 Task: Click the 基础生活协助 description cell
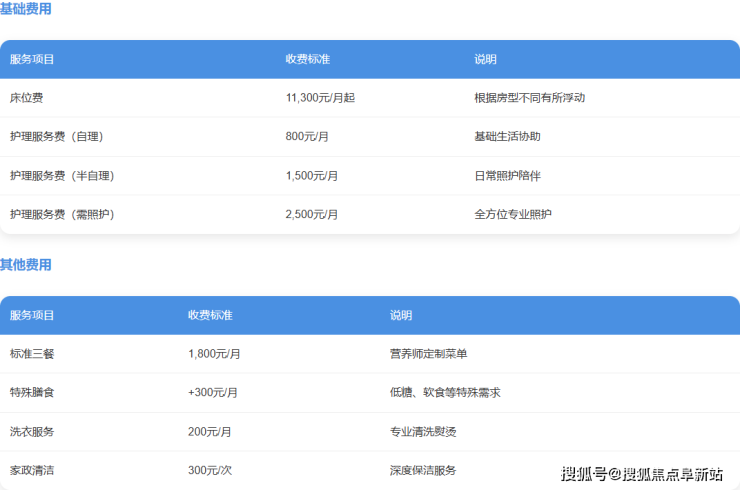click(507, 136)
